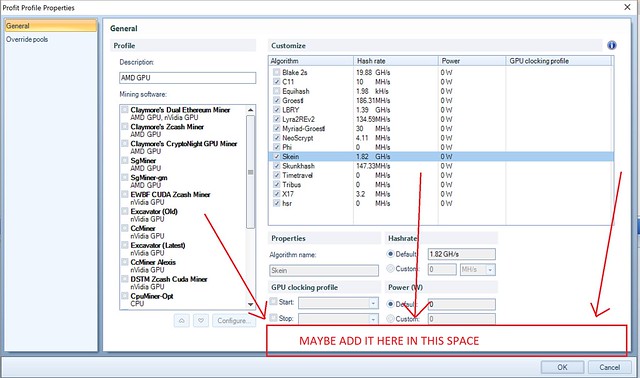Uncheck the Tribus algorithm

click(x=277, y=185)
